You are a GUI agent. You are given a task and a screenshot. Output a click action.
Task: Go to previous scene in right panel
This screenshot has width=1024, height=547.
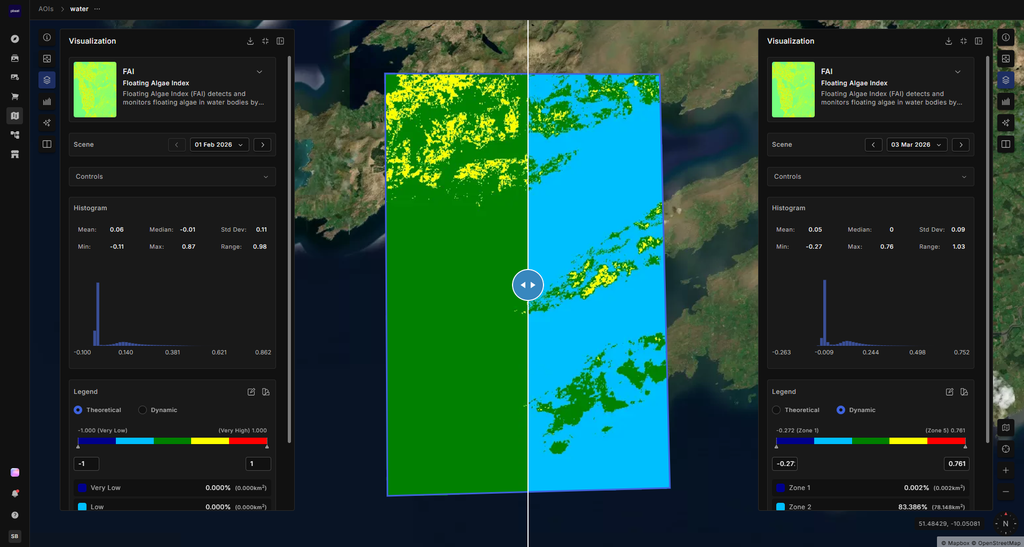point(873,144)
